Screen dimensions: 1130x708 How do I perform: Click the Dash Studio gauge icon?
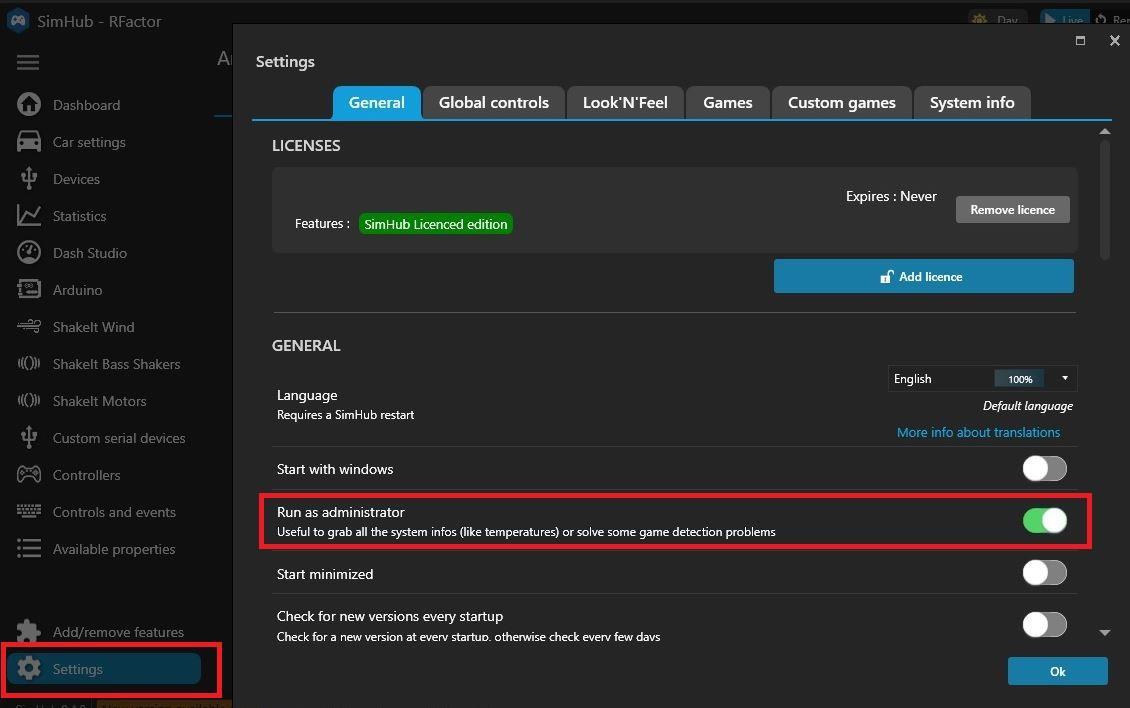[x=29, y=252]
